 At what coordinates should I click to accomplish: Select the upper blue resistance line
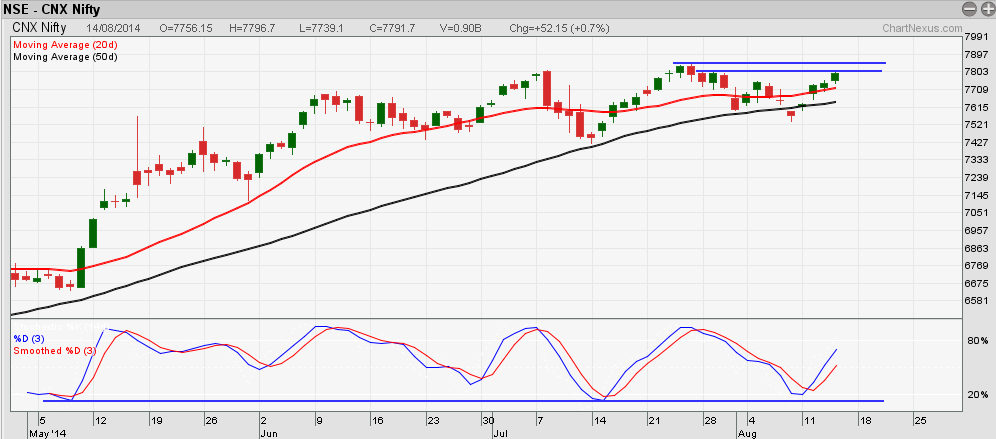(x=779, y=63)
